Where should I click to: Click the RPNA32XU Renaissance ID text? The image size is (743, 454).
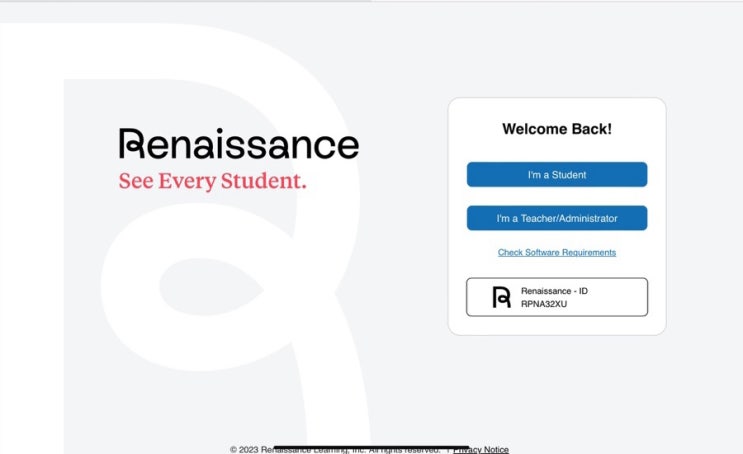pos(544,304)
